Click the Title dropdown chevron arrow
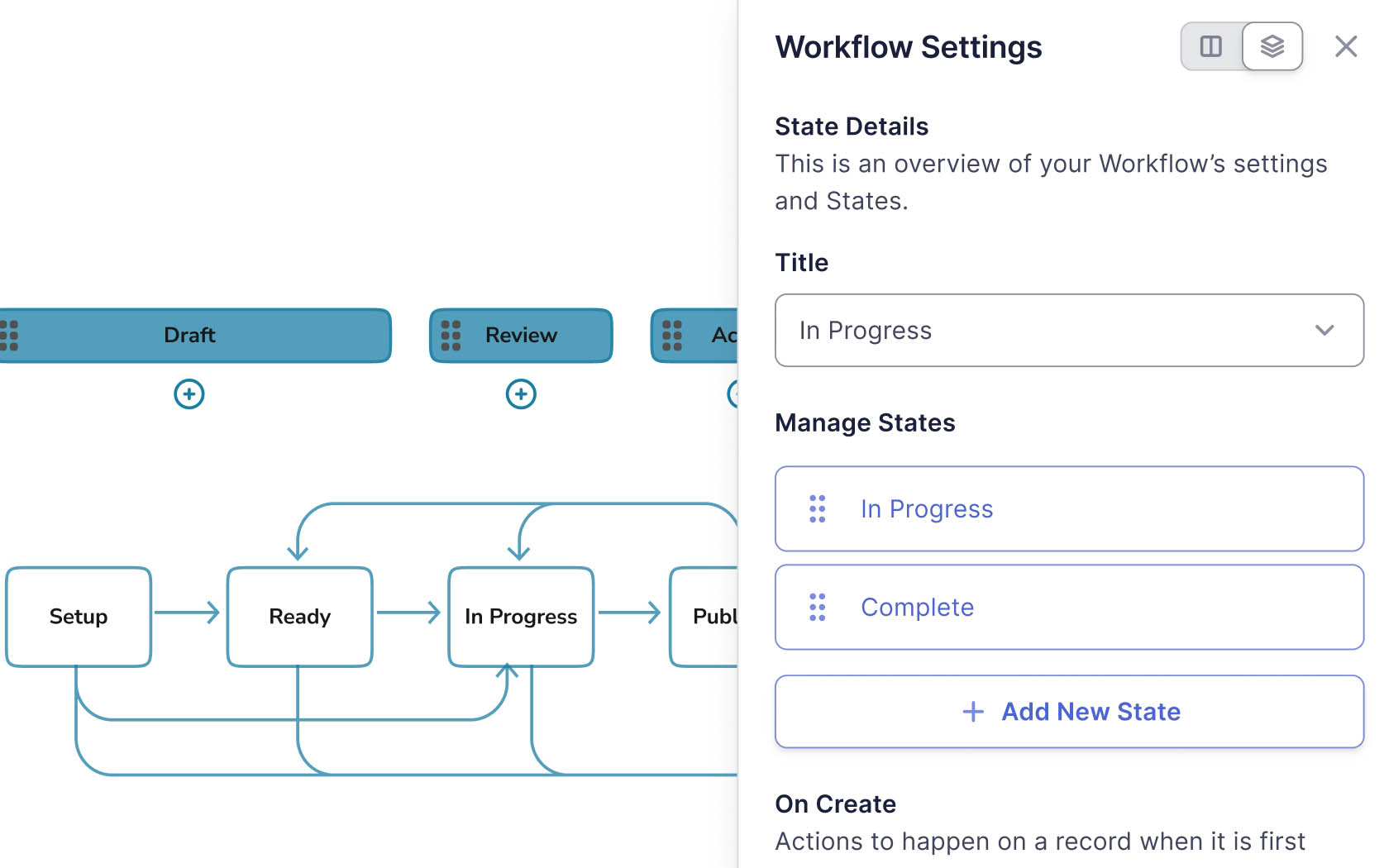Image resolution: width=1384 pixels, height=868 pixels. [1324, 331]
